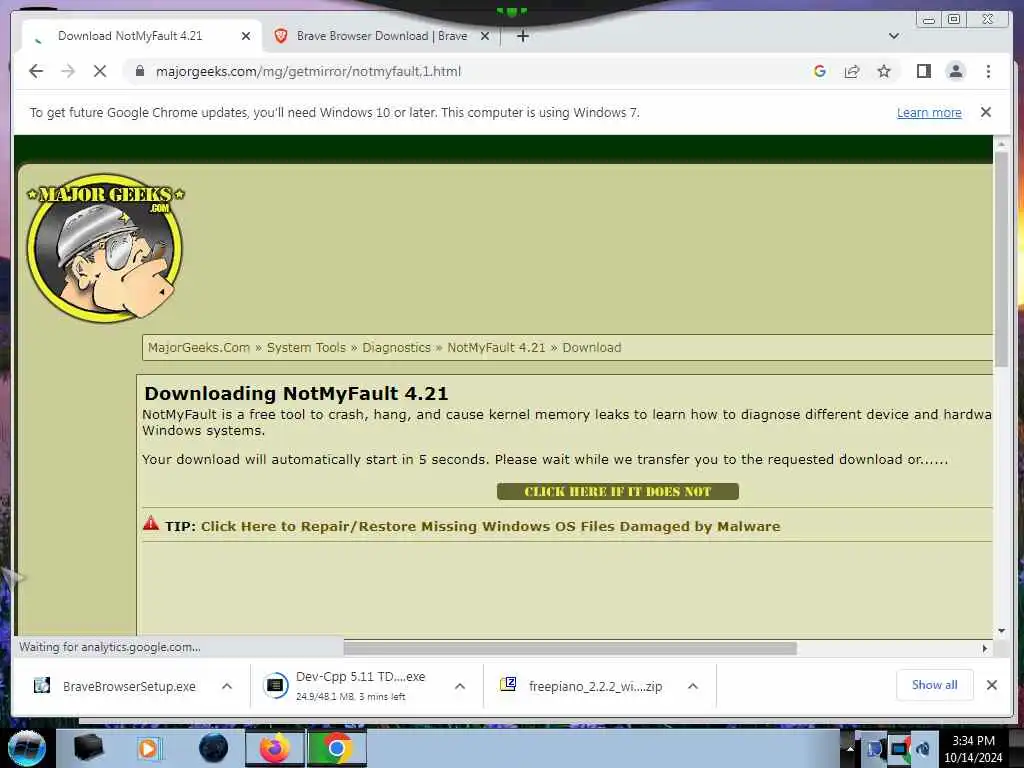Click the red warning TIP icon
The height and width of the screenshot is (768, 1024).
click(x=151, y=523)
